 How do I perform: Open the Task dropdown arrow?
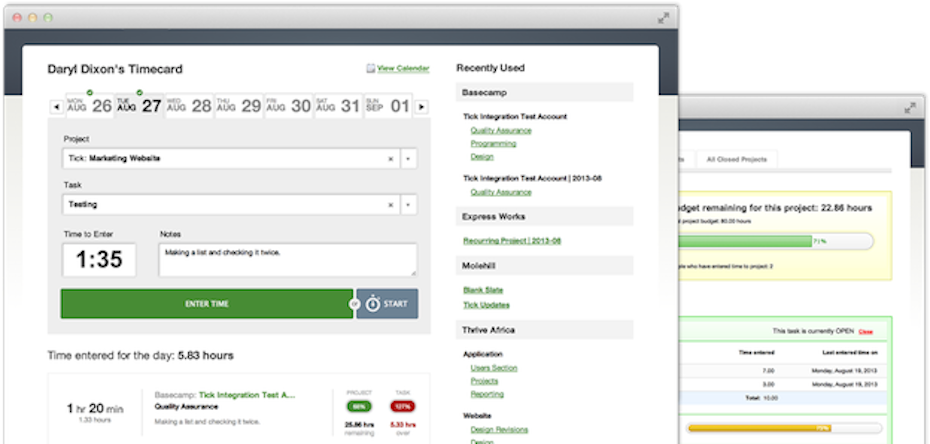click(x=408, y=204)
